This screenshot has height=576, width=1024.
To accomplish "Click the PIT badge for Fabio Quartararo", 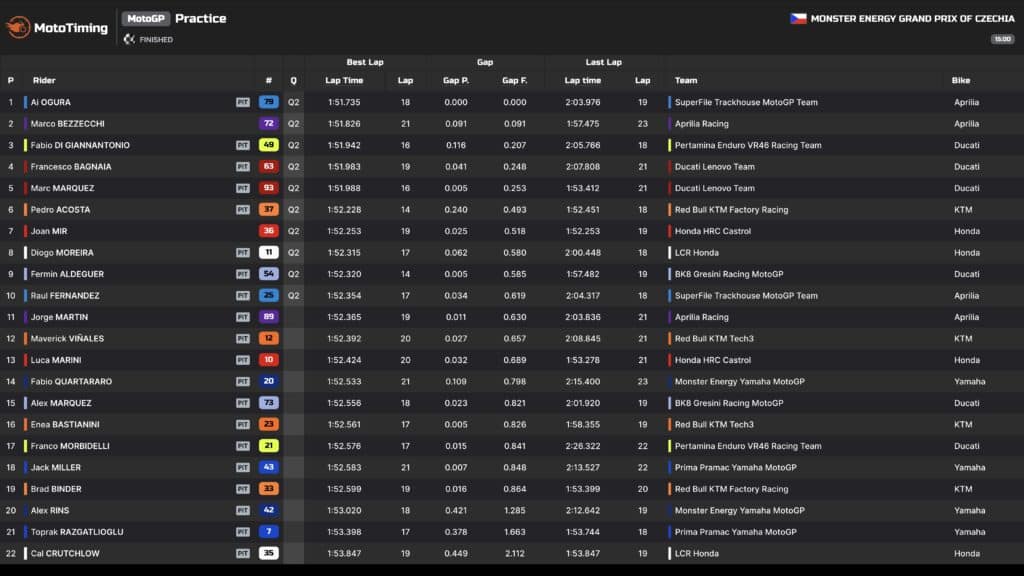I will pyautogui.click(x=243, y=382).
